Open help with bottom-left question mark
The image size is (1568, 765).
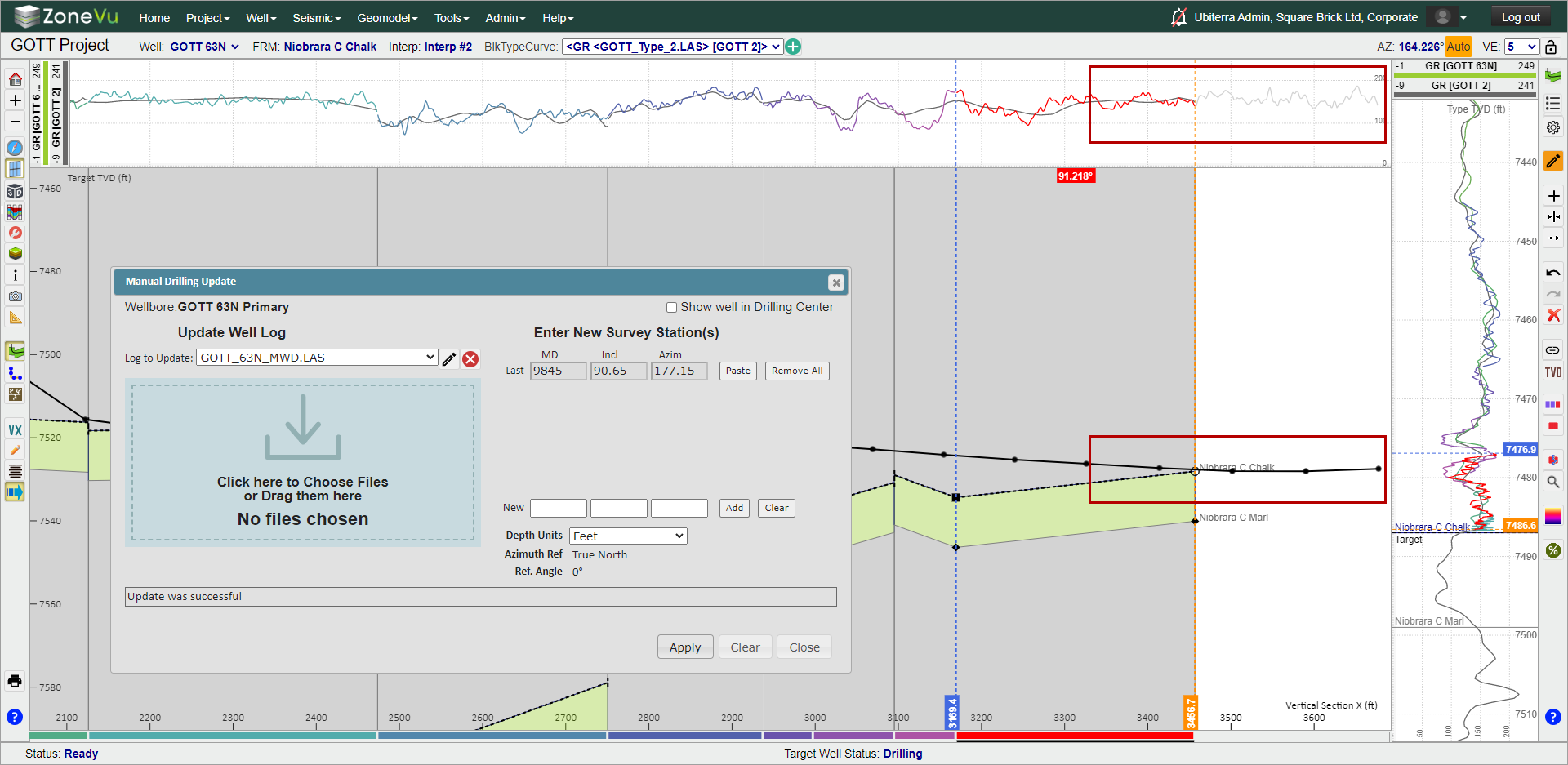tap(15, 717)
